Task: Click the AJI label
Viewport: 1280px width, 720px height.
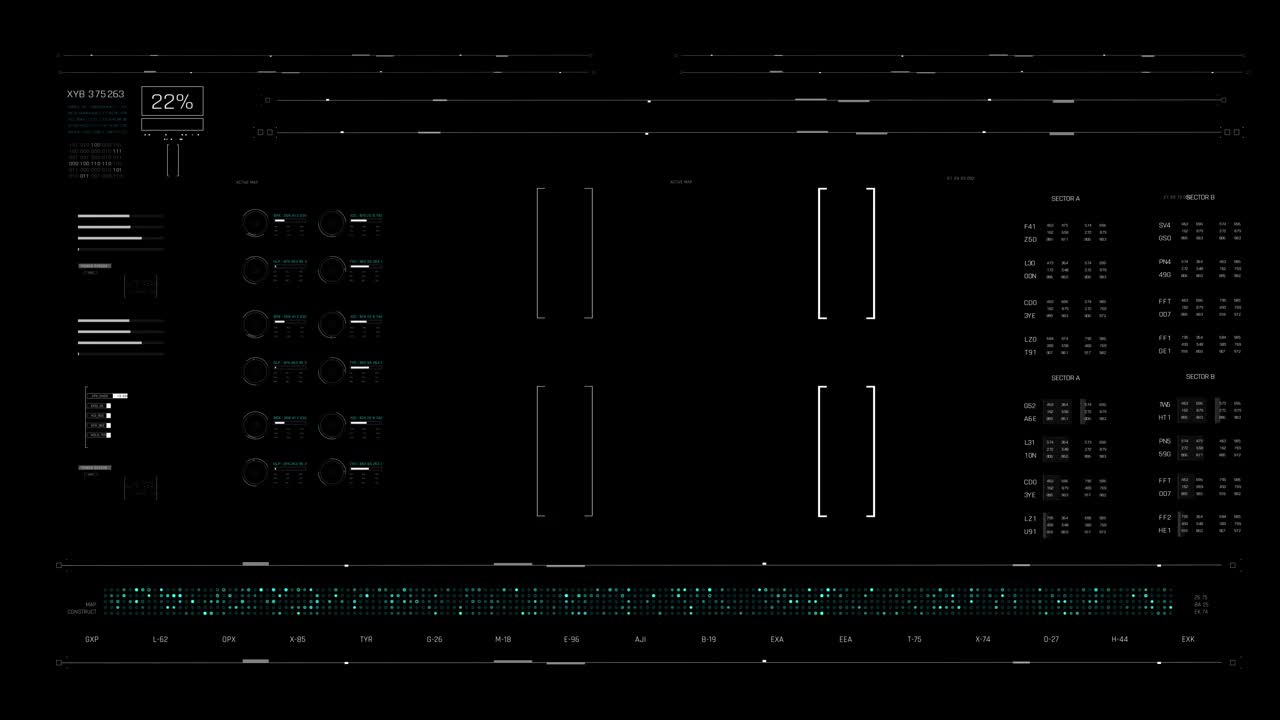Action: [x=640, y=639]
